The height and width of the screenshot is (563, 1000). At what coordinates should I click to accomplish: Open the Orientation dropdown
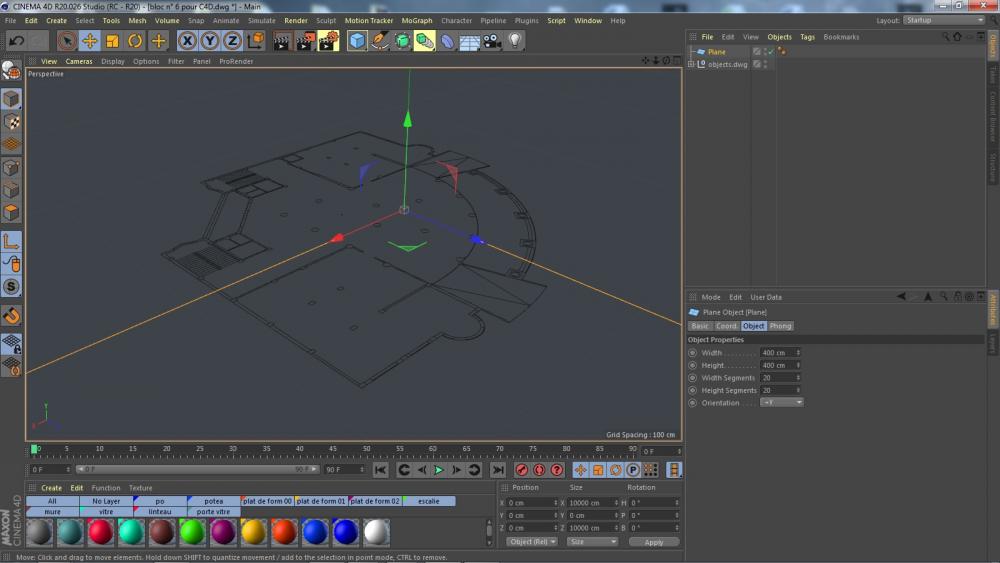click(x=781, y=403)
